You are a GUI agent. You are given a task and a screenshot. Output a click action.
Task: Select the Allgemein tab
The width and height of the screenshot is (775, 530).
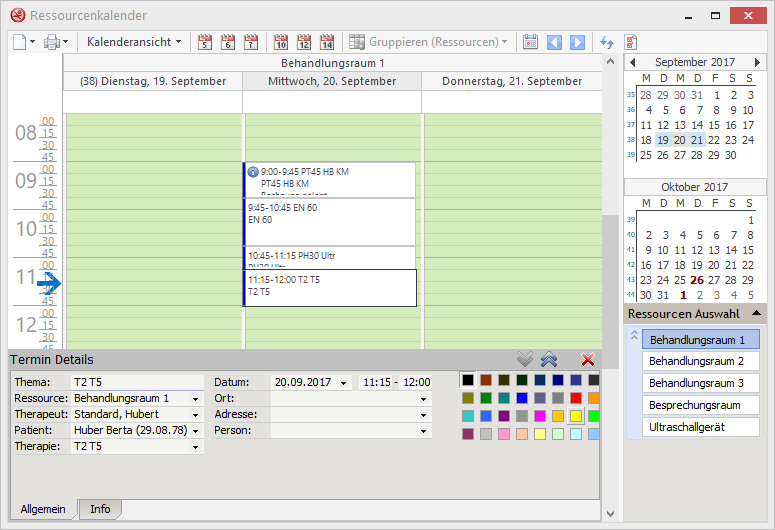[x=43, y=509]
